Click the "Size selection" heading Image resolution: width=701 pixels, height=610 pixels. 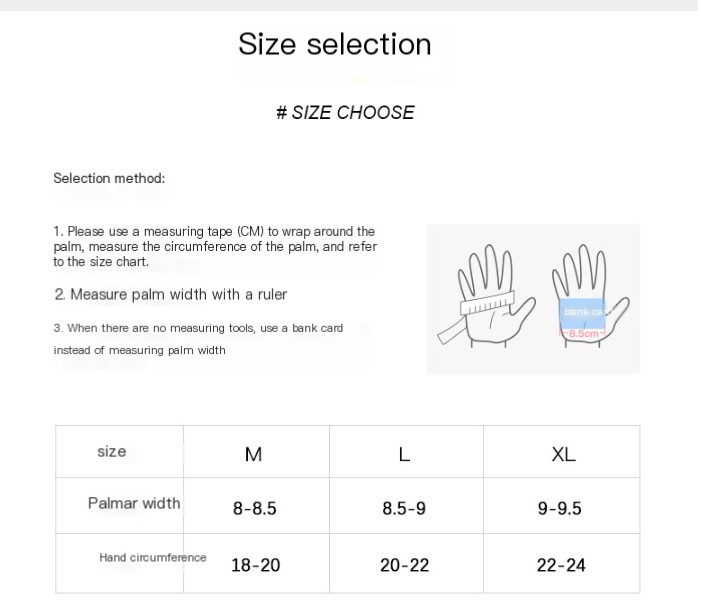point(334,44)
